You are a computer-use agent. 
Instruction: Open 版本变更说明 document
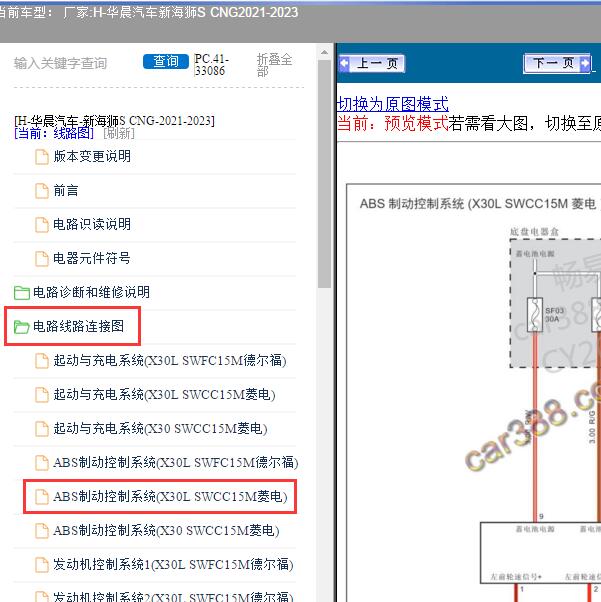92,156
